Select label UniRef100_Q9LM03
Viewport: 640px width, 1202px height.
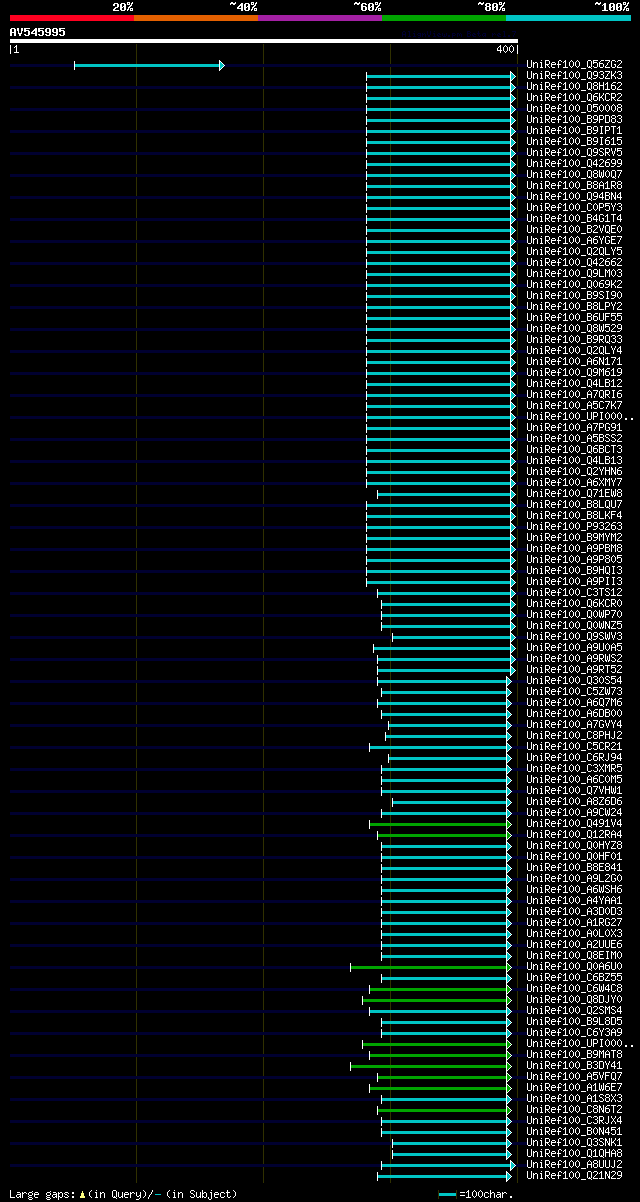coord(574,274)
